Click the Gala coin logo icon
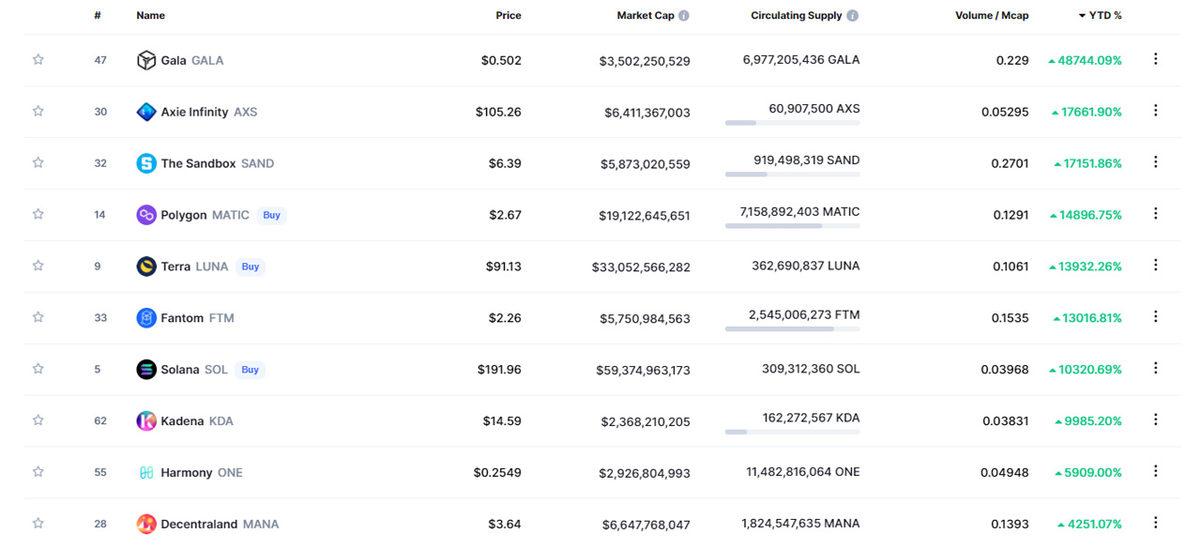The width and height of the screenshot is (1200, 549). coord(146,60)
